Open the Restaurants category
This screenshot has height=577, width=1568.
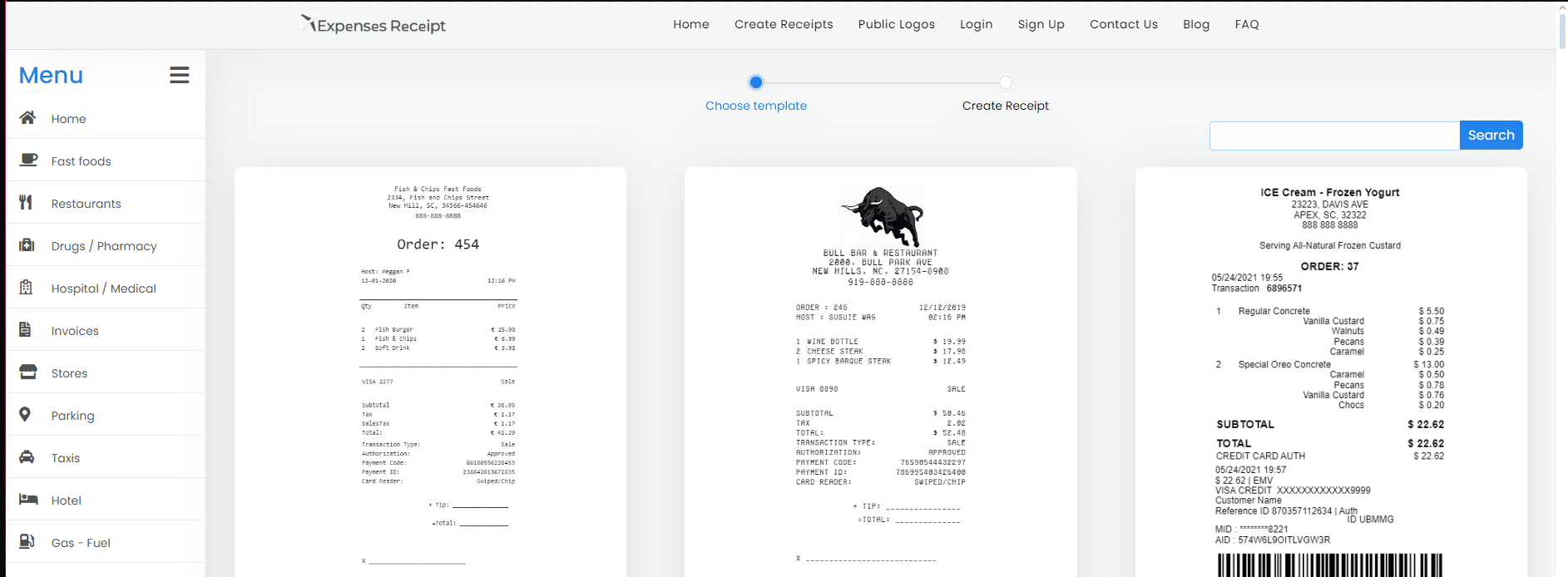click(86, 204)
